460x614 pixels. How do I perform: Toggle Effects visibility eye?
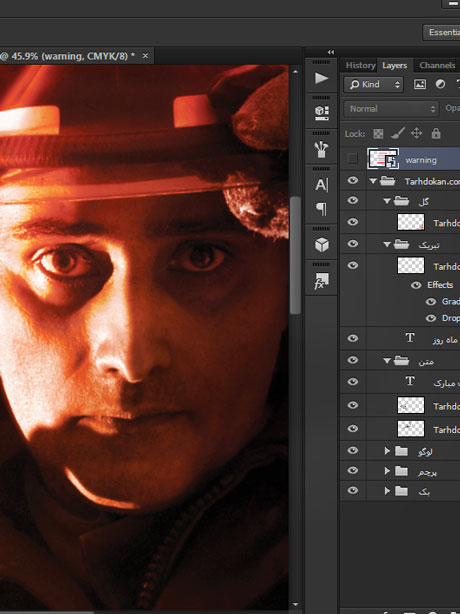[x=416, y=285]
